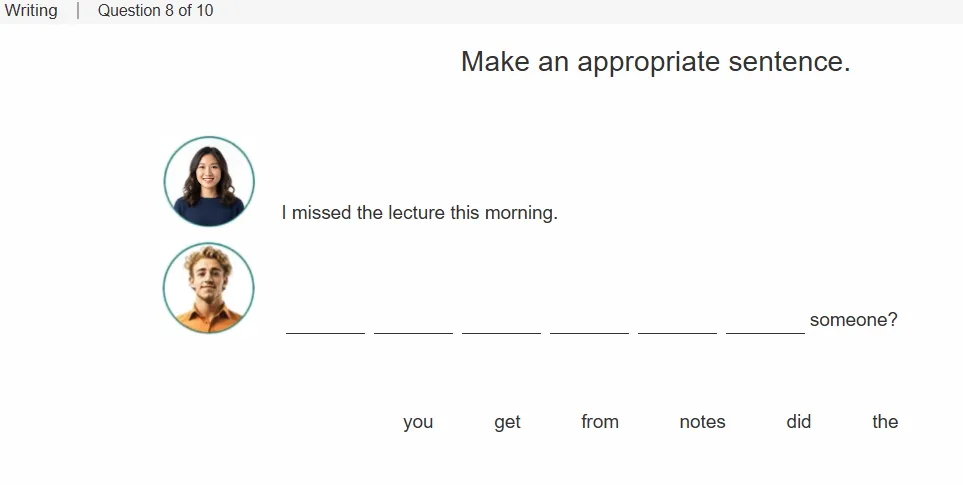Image resolution: width=963 pixels, height=485 pixels.
Task: Click the blank just before "someone?"
Action: tap(765, 322)
